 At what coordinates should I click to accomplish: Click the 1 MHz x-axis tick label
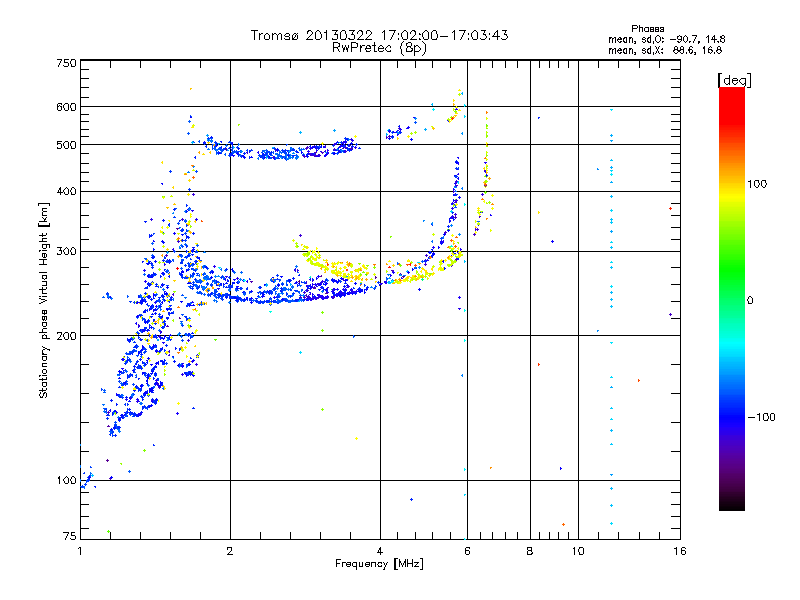(x=80, y=551)
